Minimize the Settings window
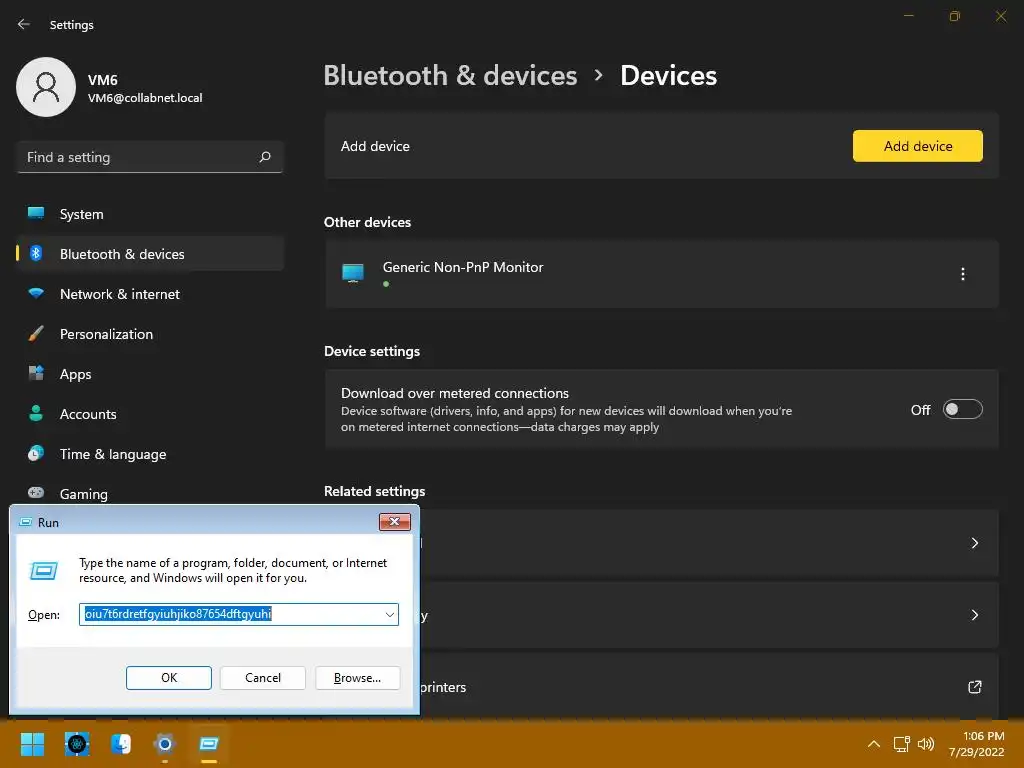 coord(908,16)
